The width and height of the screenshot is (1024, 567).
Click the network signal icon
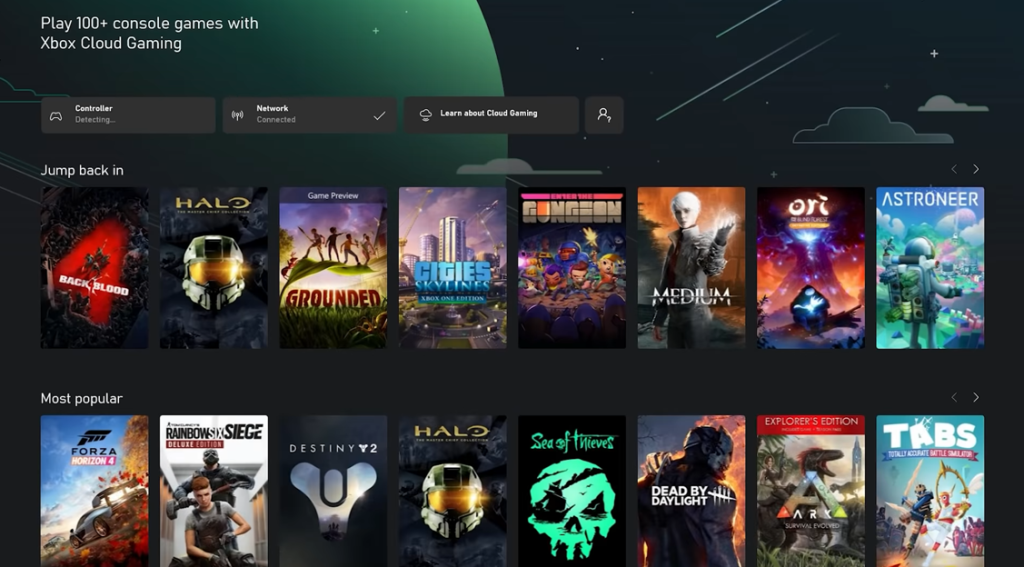(237, 116)
